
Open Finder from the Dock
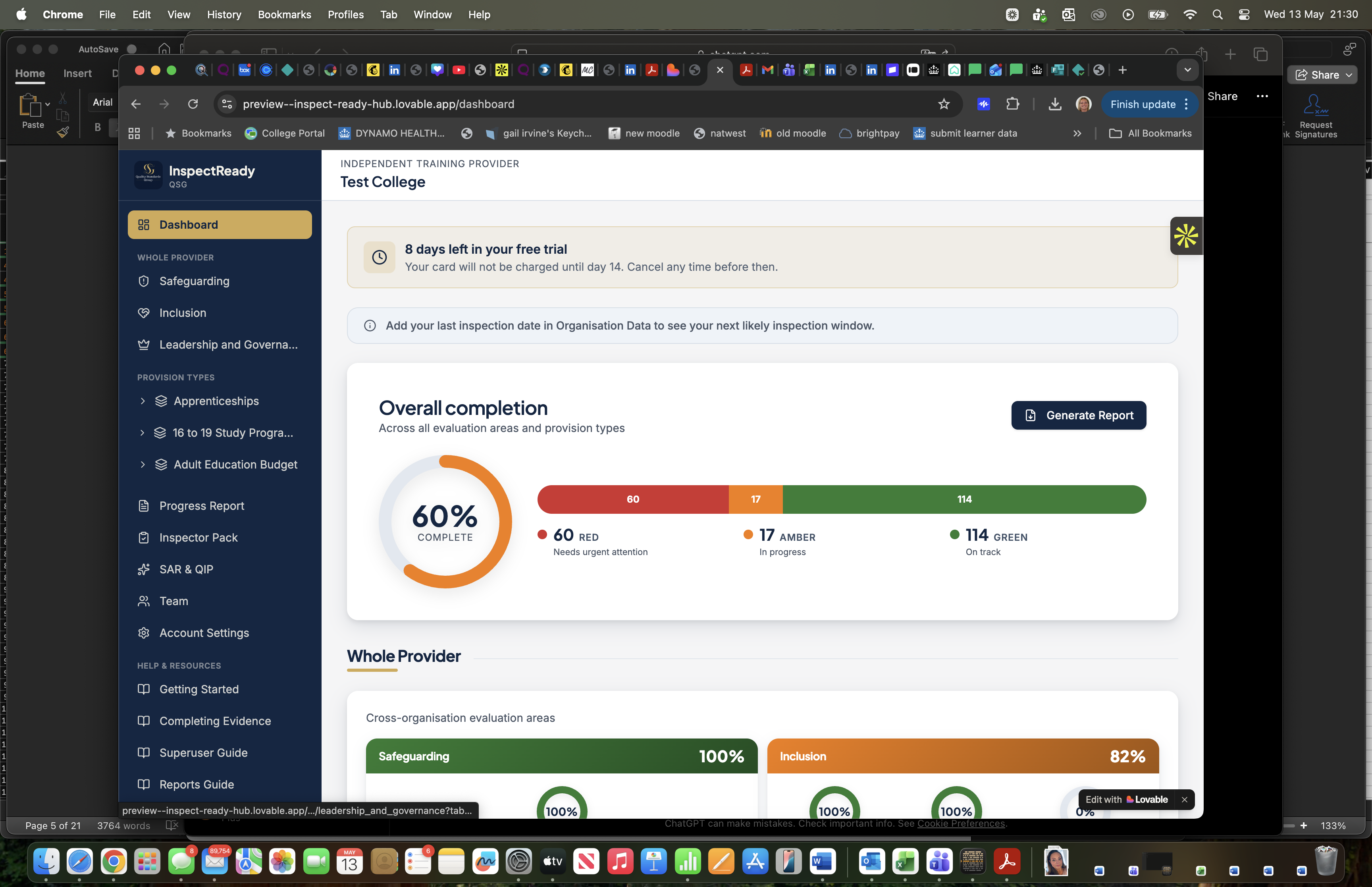(x=46, y=862)
